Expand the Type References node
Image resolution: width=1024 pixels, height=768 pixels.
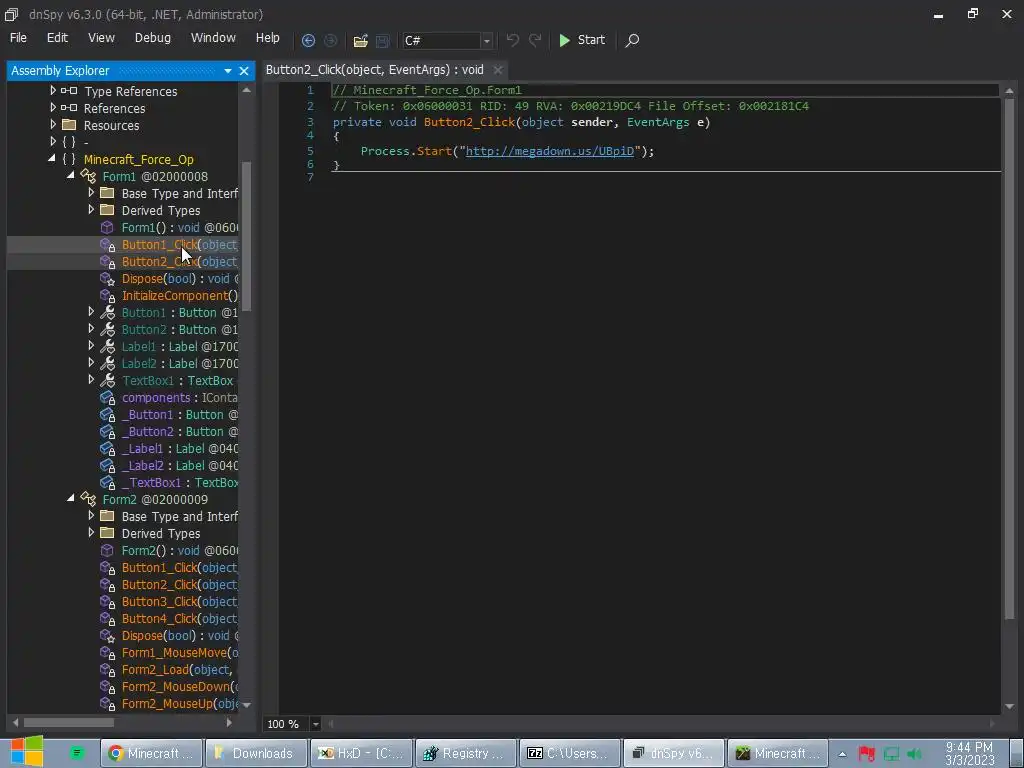click(53, 91)
